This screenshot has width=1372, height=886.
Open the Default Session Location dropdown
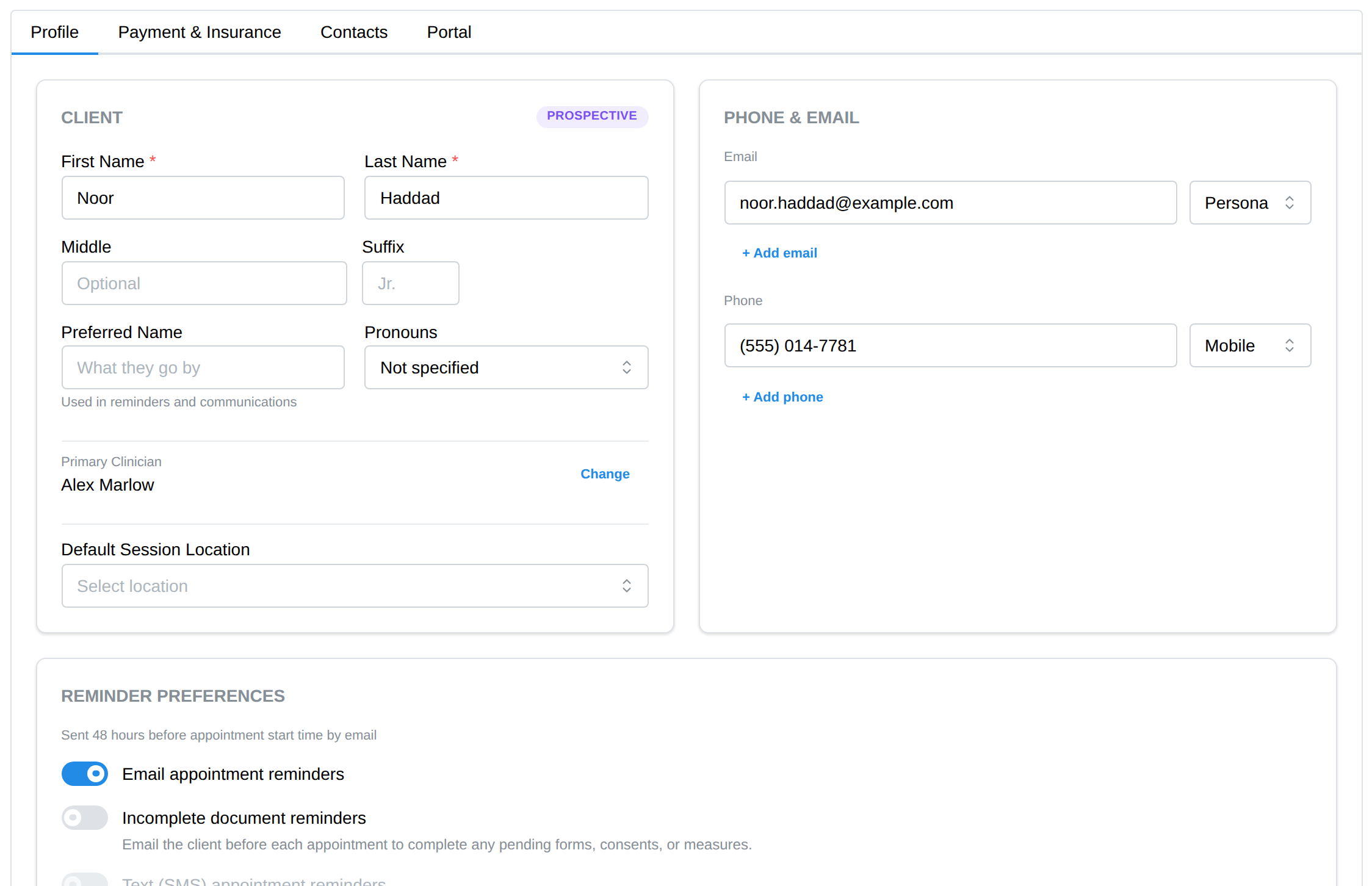click(x=355, y=586)
